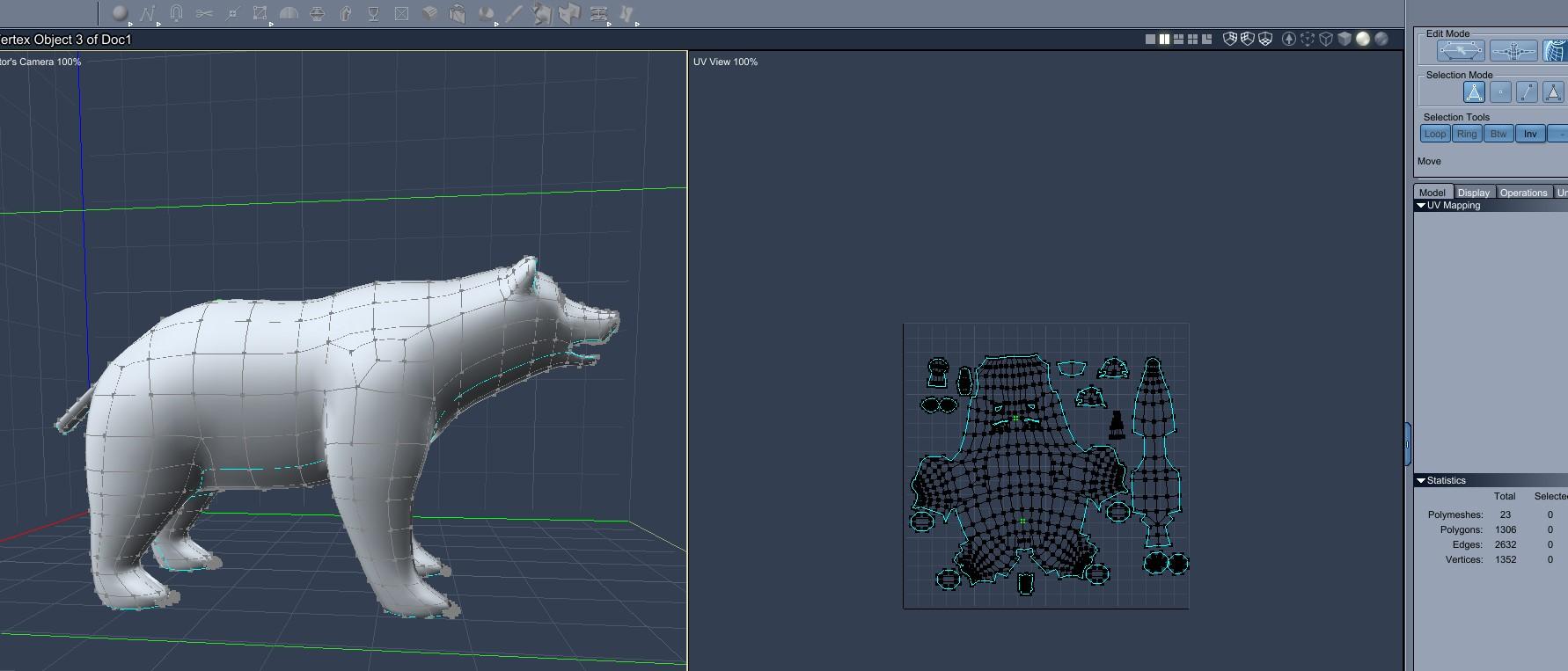Select the sphere primitive tool
The image size is (1568, 671).
click(x=121, y=13)
